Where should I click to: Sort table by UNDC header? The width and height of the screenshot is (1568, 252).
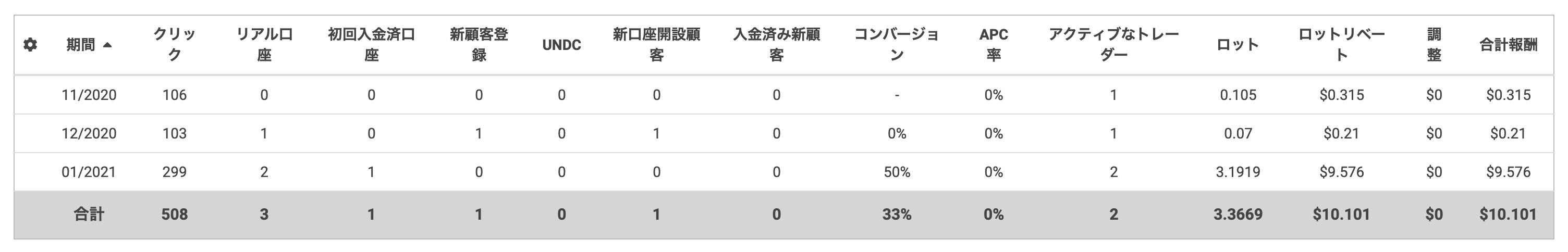click(561, 45)
